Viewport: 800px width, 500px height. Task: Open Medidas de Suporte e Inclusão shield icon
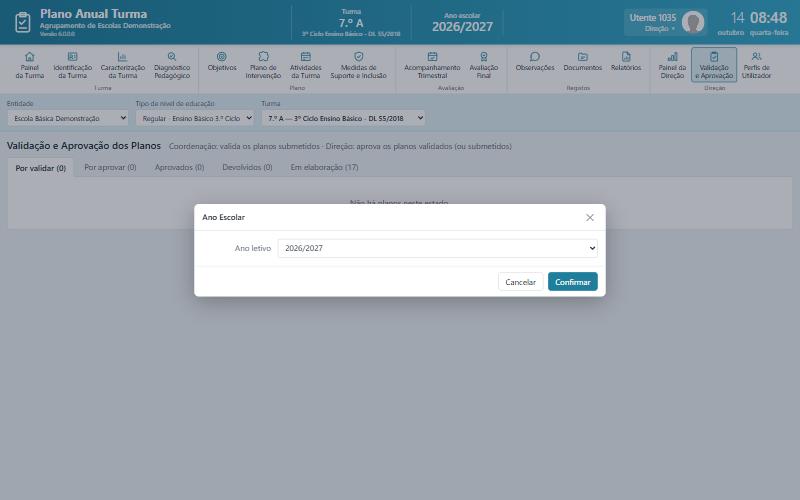click(x=359, y=57)
